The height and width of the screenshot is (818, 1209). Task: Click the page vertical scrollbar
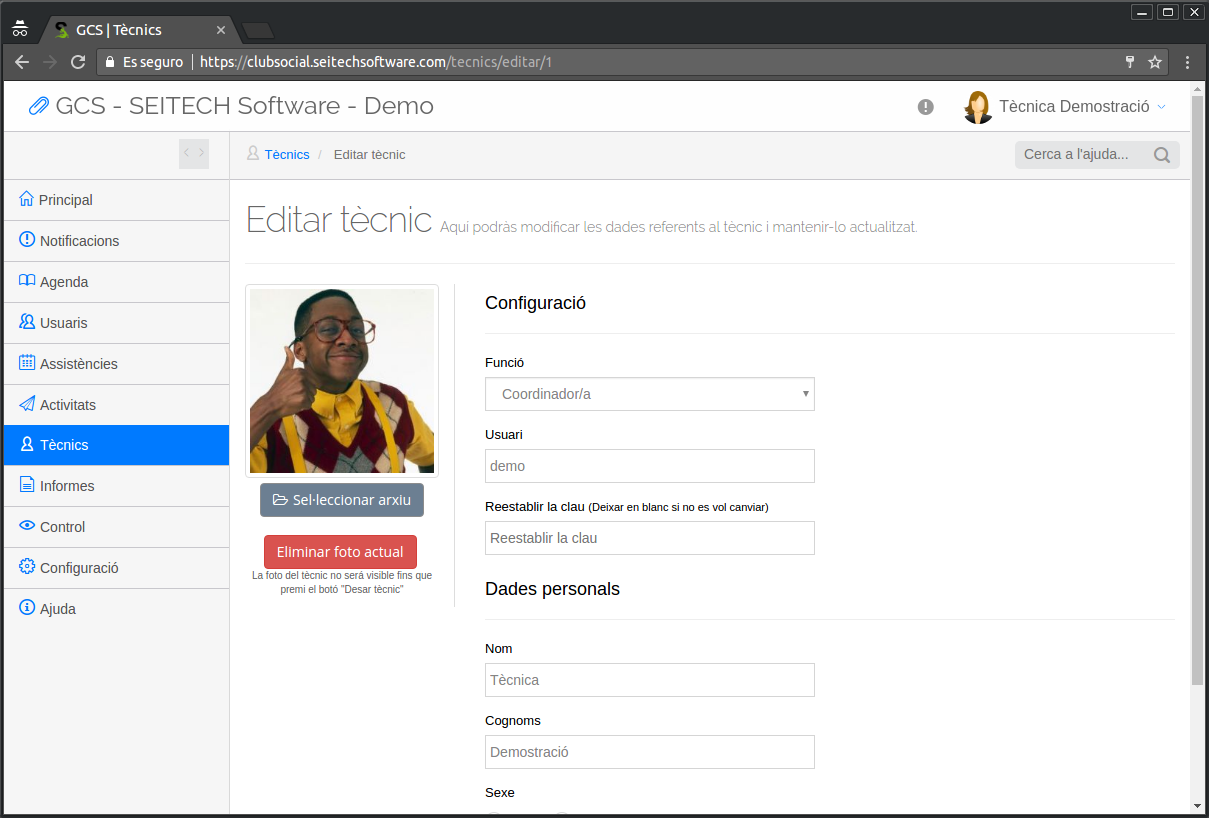click(x=1198, y=390)
